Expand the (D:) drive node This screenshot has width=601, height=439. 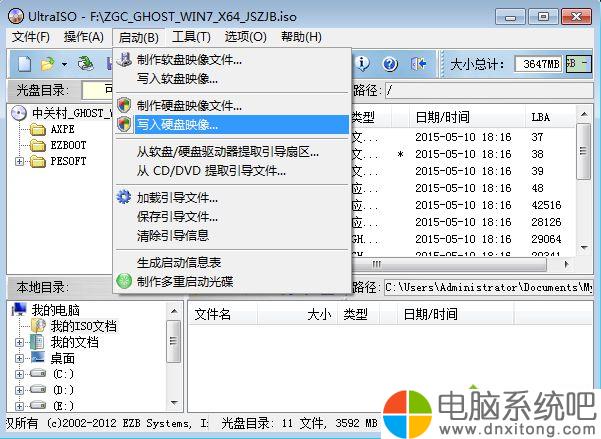[x=19, y=390]
